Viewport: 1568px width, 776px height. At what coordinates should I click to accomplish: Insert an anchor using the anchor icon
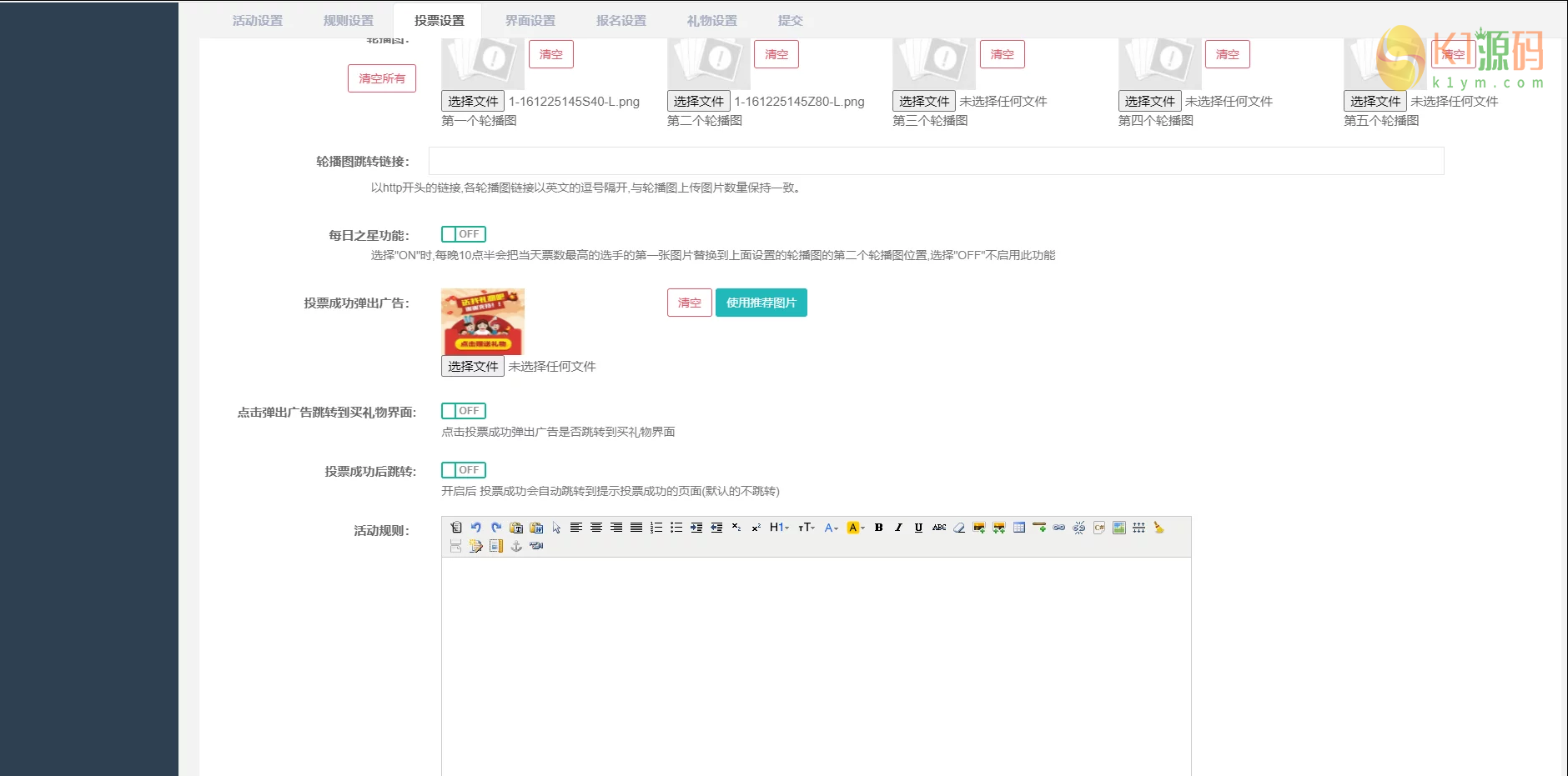pyautogui.click(x=516, y=547)
